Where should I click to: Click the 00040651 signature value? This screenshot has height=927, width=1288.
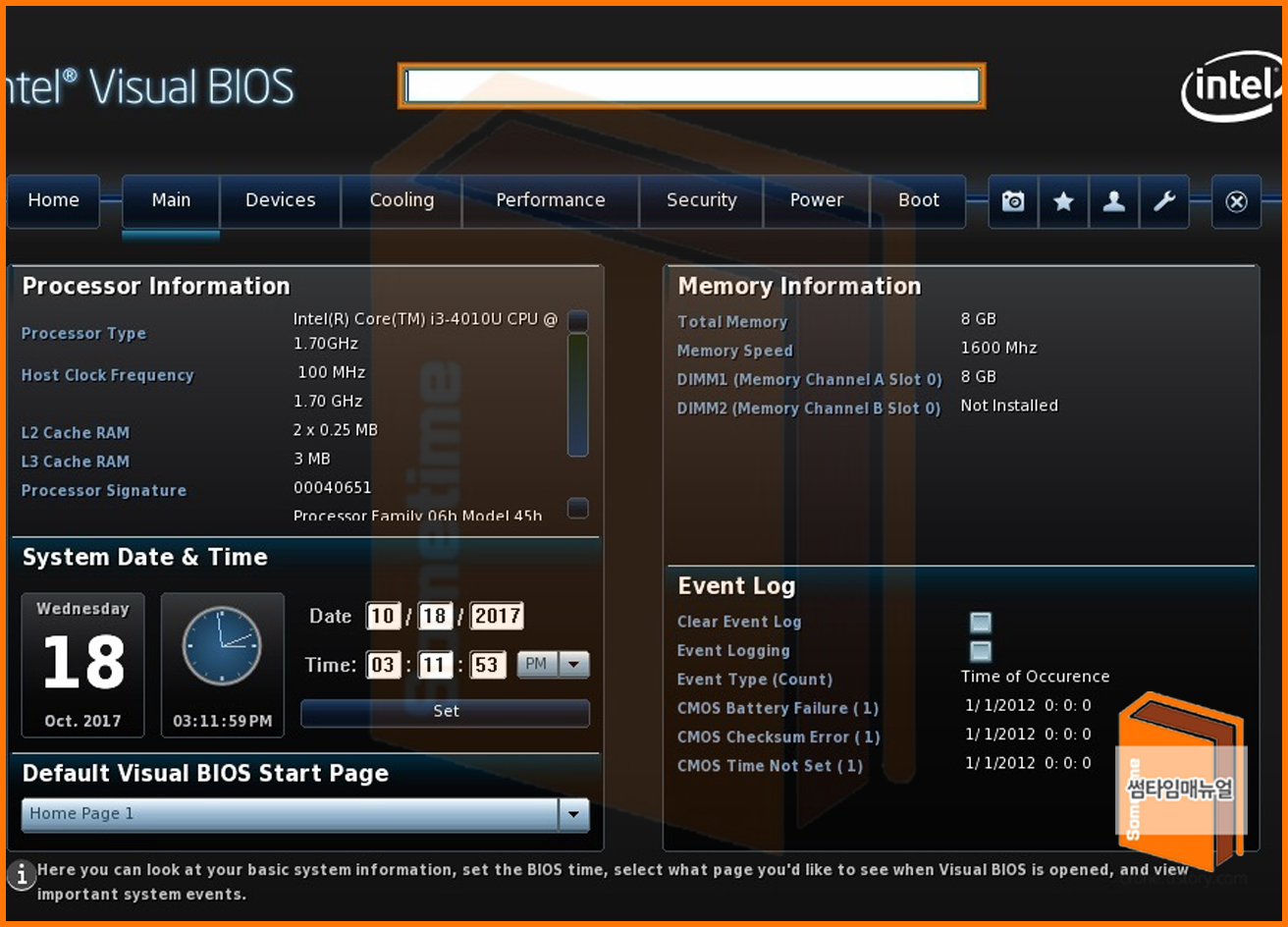pos(333,488)
